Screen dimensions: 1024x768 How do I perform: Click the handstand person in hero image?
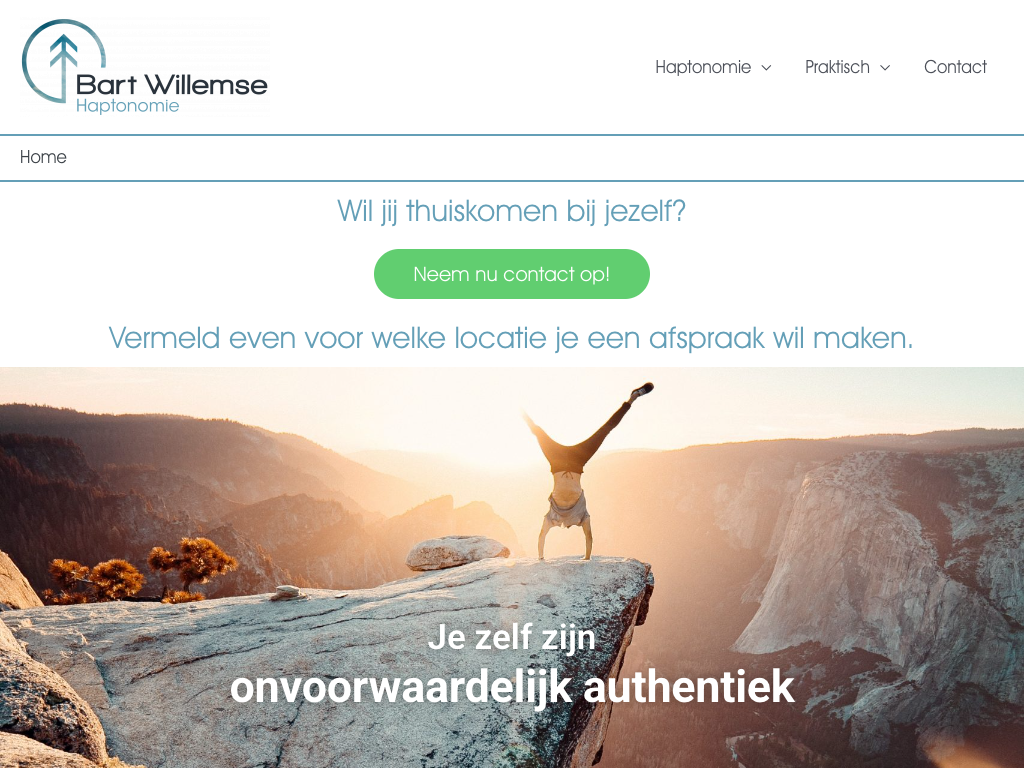tap(581, 472)
